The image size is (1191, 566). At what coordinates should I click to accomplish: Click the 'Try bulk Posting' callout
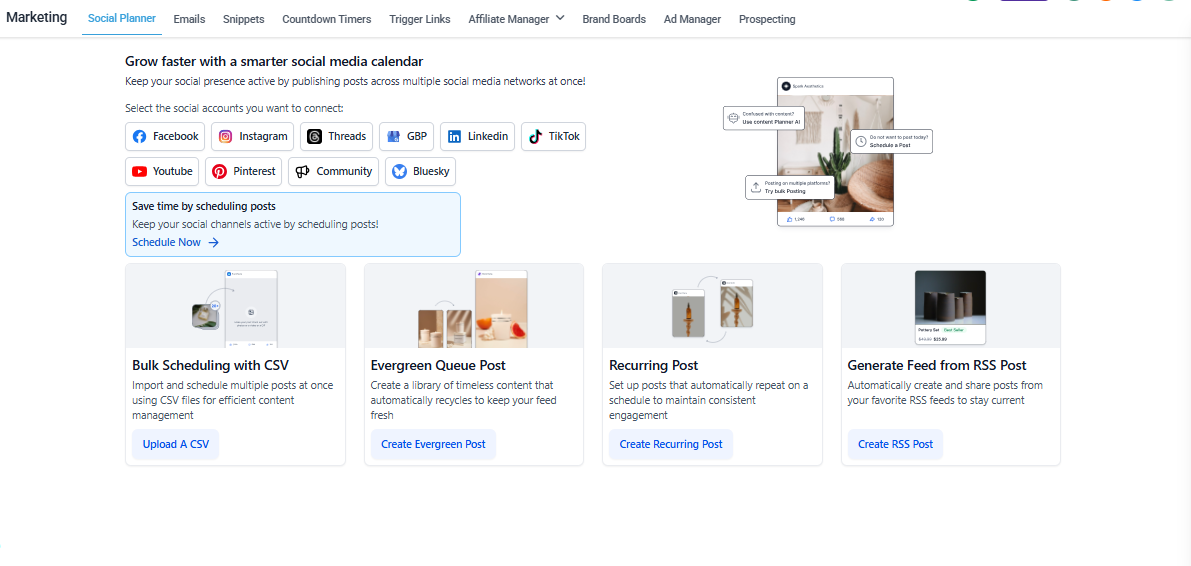click(x=790, y=187)
